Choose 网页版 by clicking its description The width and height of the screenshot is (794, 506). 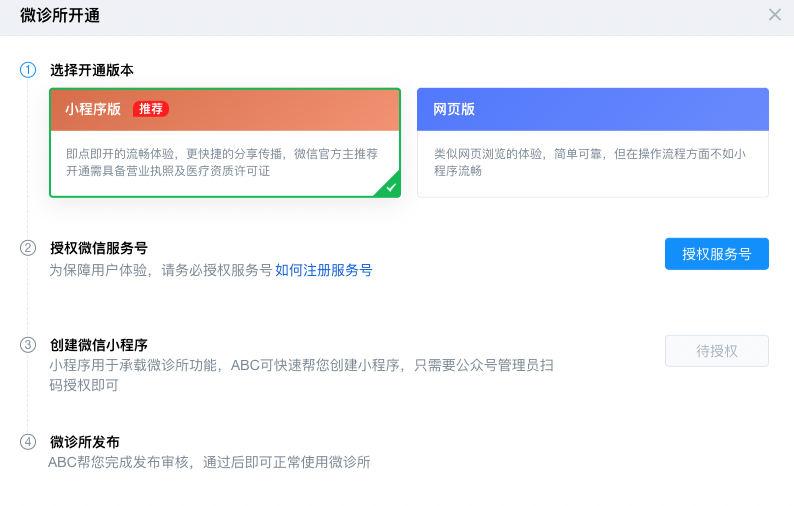pyautogui.click(x=589, y=162)
